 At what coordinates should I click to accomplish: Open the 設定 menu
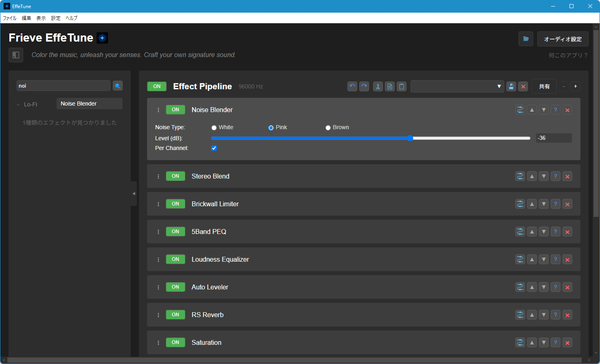(56, 18)
